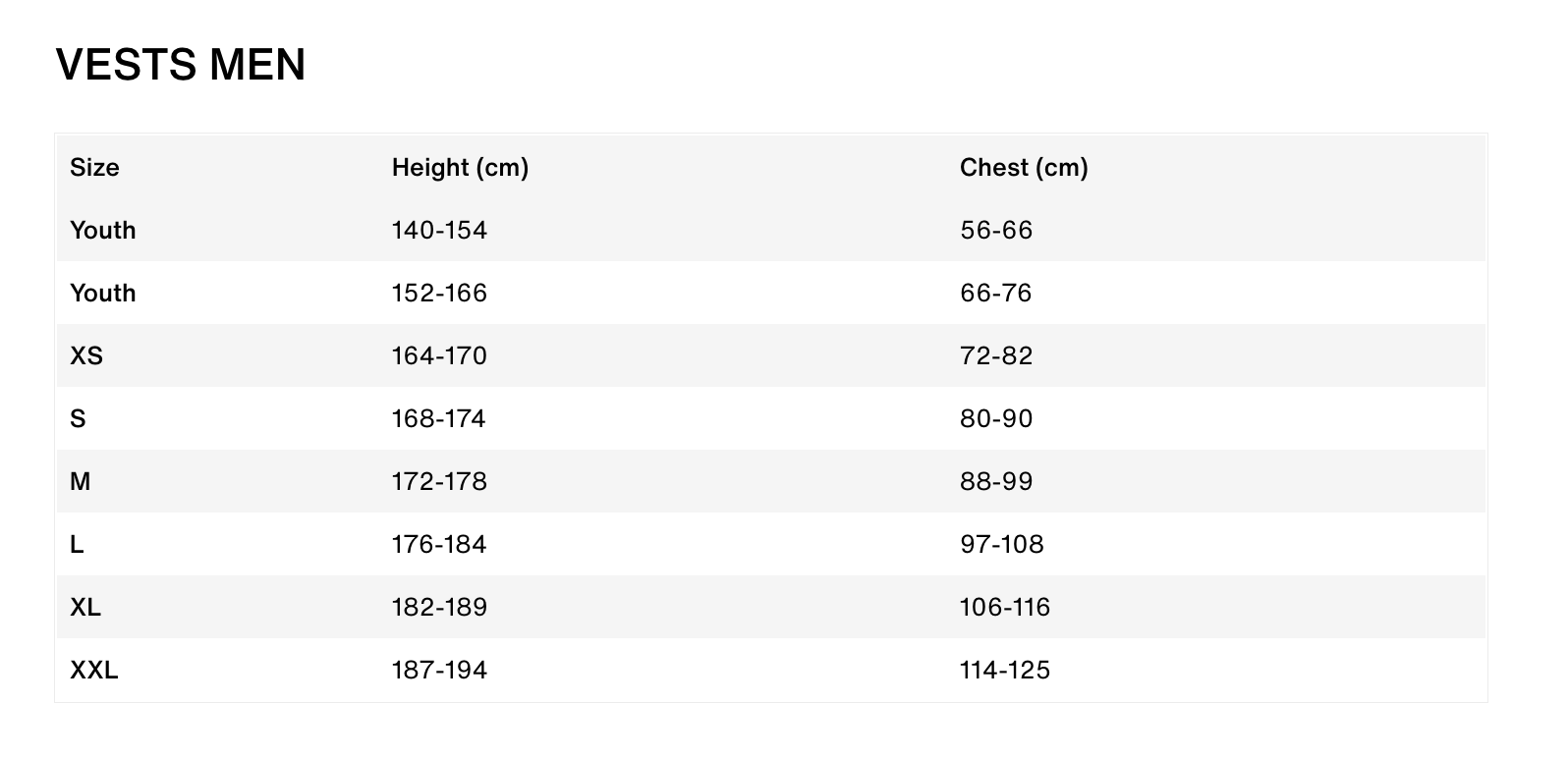Click the VESTS MEN heading
Image resolution: width=1568 pixels, height=758 pixels.
(181, 65)
